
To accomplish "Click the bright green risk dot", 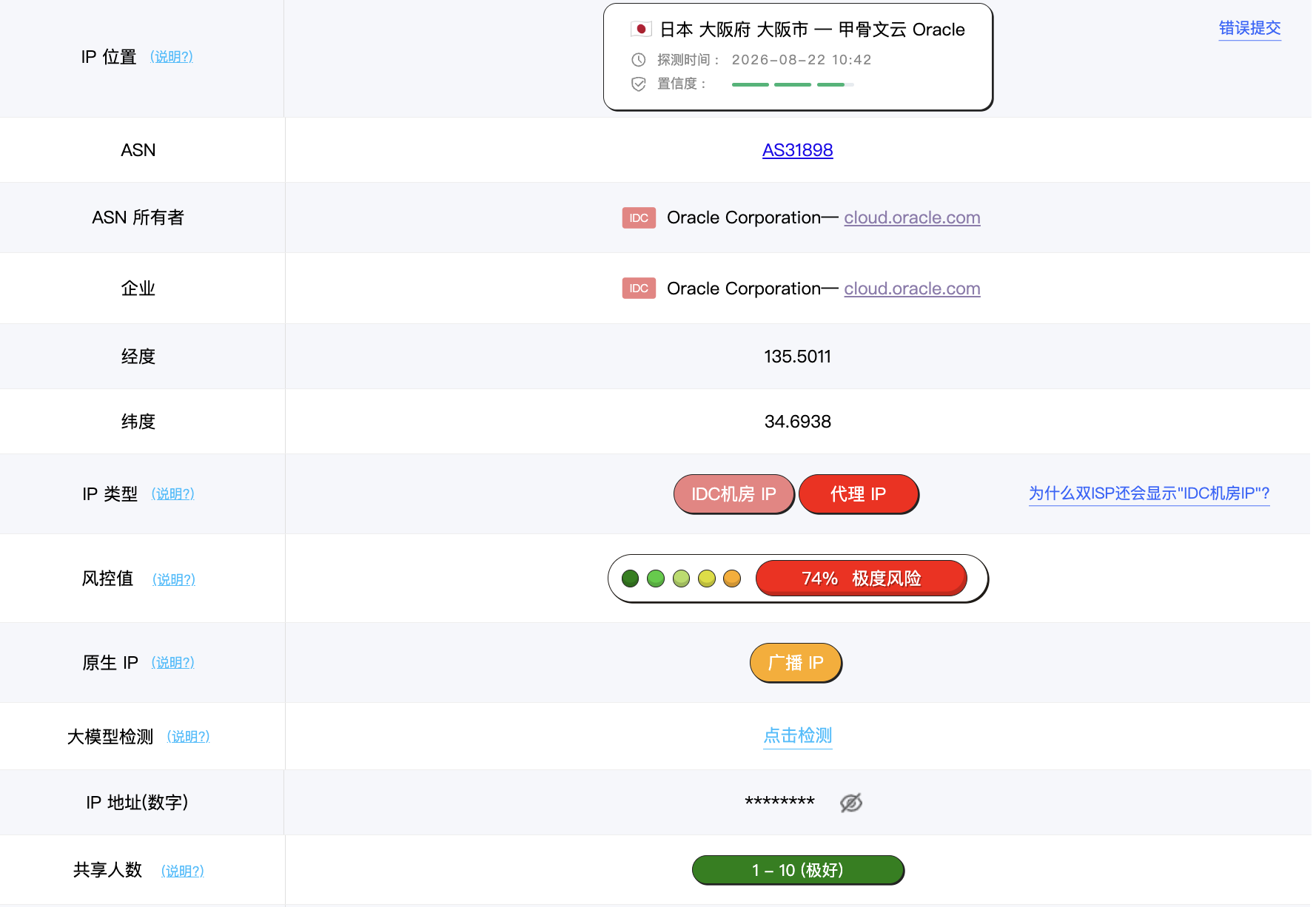I will click(656, 579).
